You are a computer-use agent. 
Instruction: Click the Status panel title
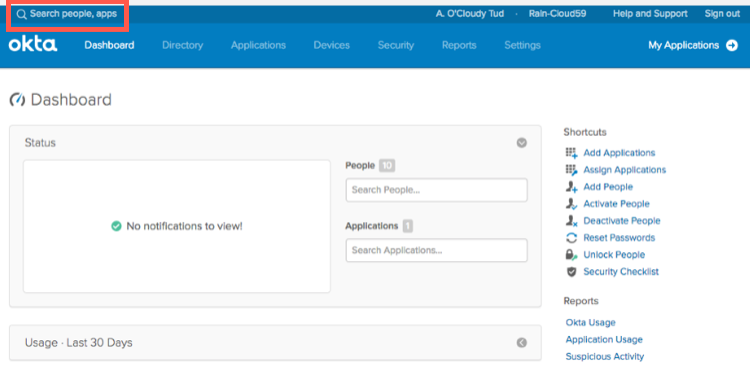40,143
